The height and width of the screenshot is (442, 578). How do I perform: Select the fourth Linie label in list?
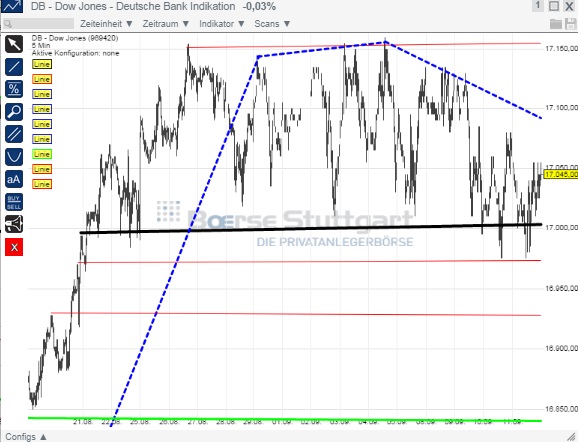(42, 109)
